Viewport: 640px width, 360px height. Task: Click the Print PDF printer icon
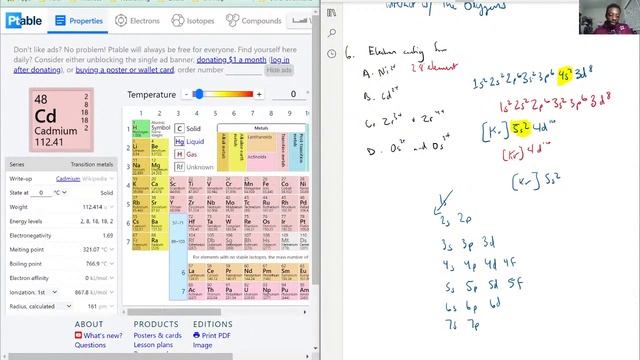click(x=196, y=335)
